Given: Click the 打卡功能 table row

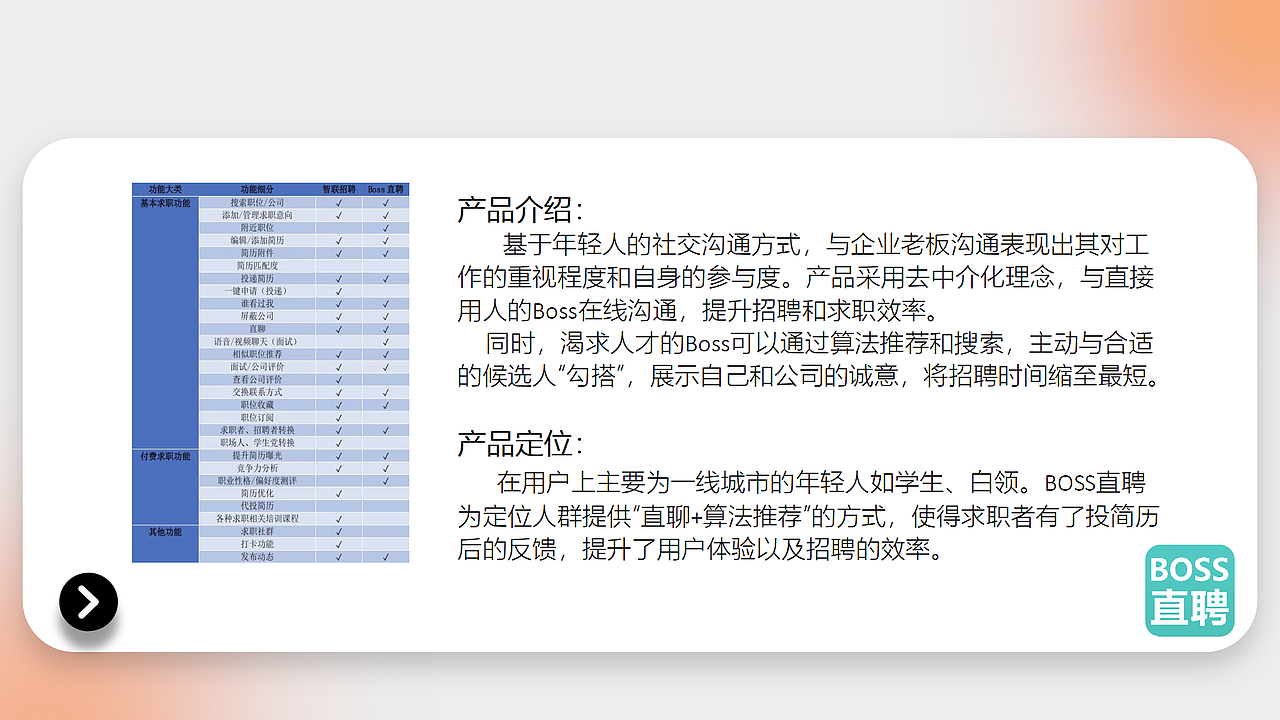Looking at the screenshot, I should click(x=304, y=544).
